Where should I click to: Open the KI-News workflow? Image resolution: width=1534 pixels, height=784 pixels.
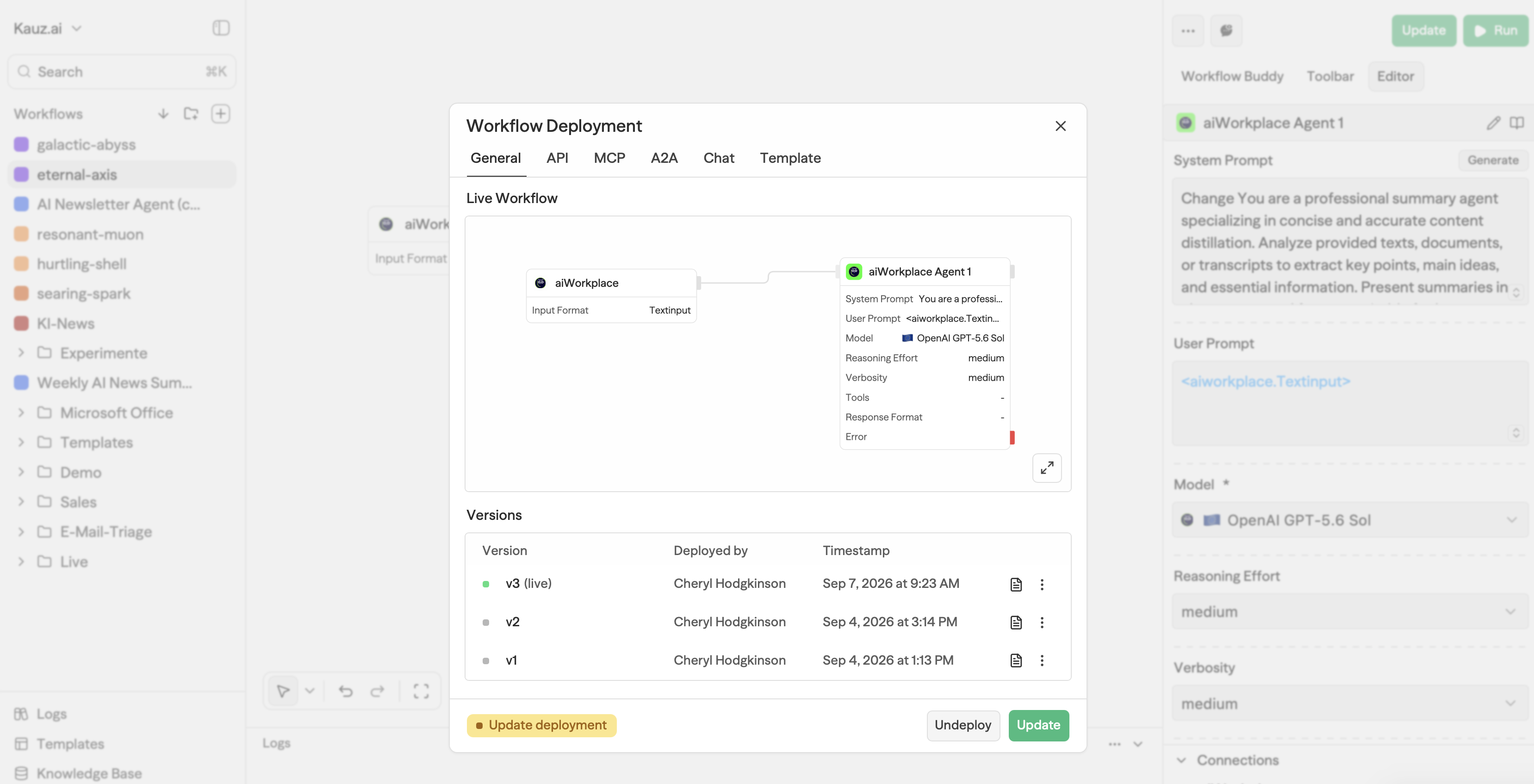[122, 323]
